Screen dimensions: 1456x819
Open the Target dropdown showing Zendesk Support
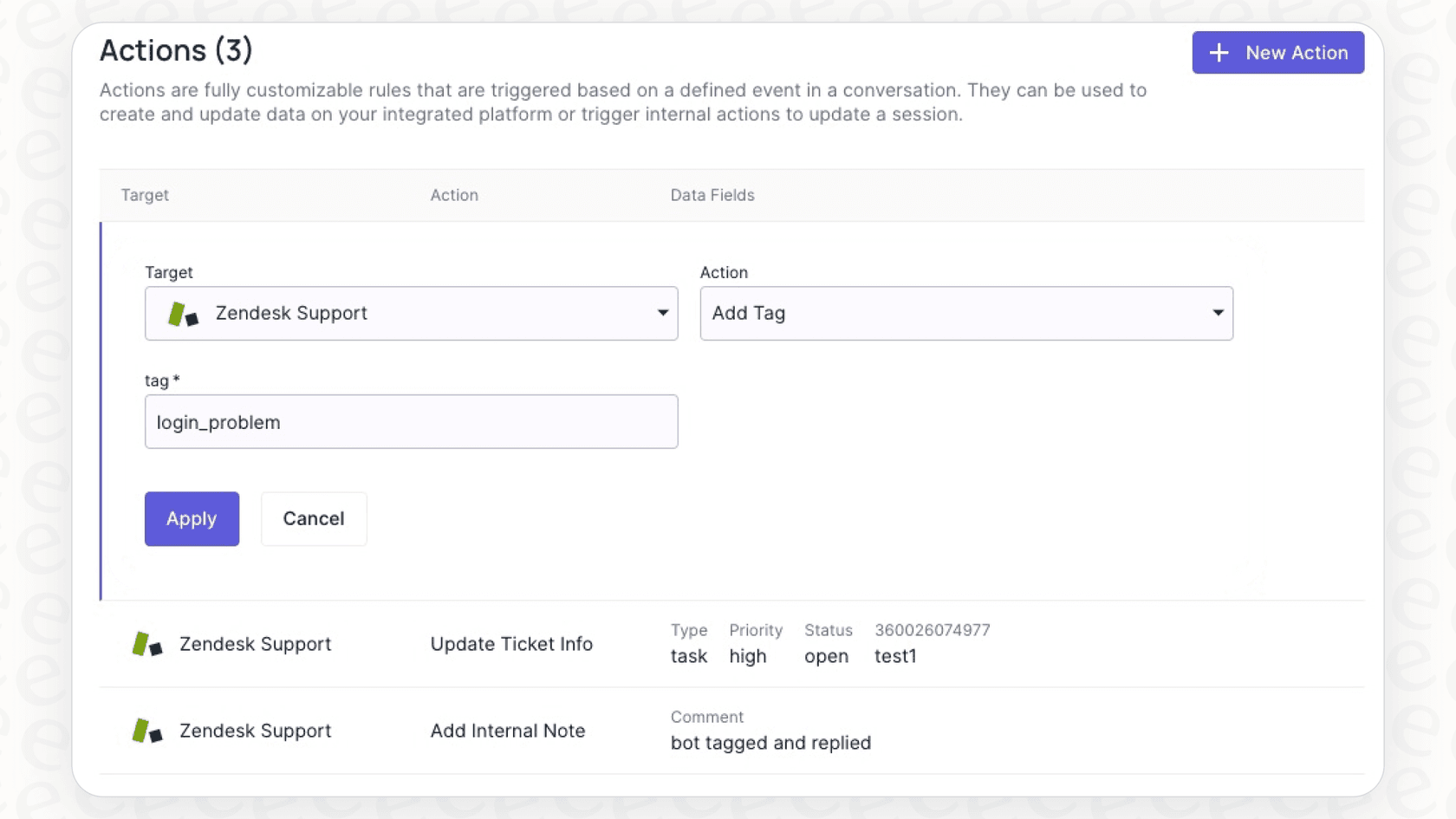tap(411, 313)
